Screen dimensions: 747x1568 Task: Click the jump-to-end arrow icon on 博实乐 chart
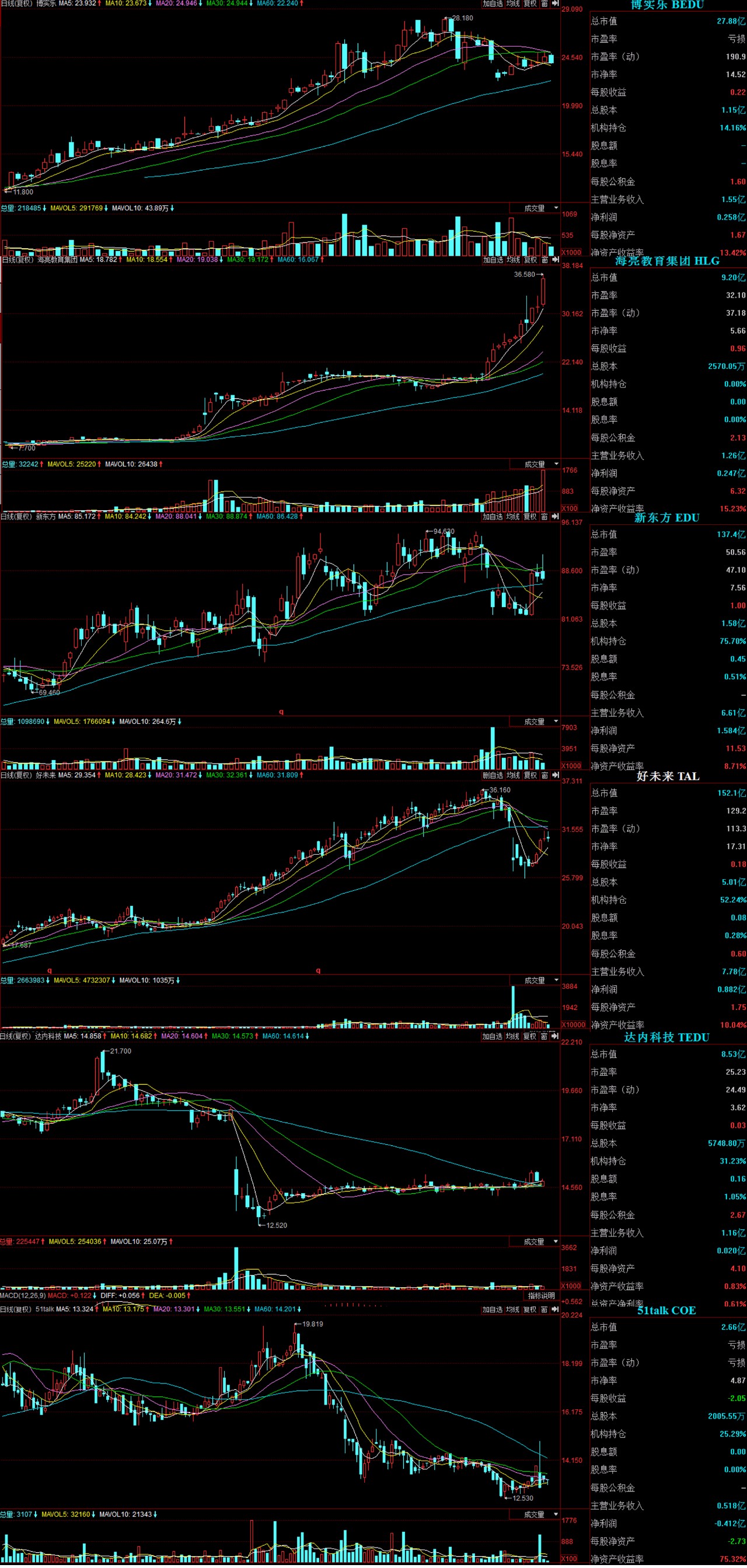point(555,4)
